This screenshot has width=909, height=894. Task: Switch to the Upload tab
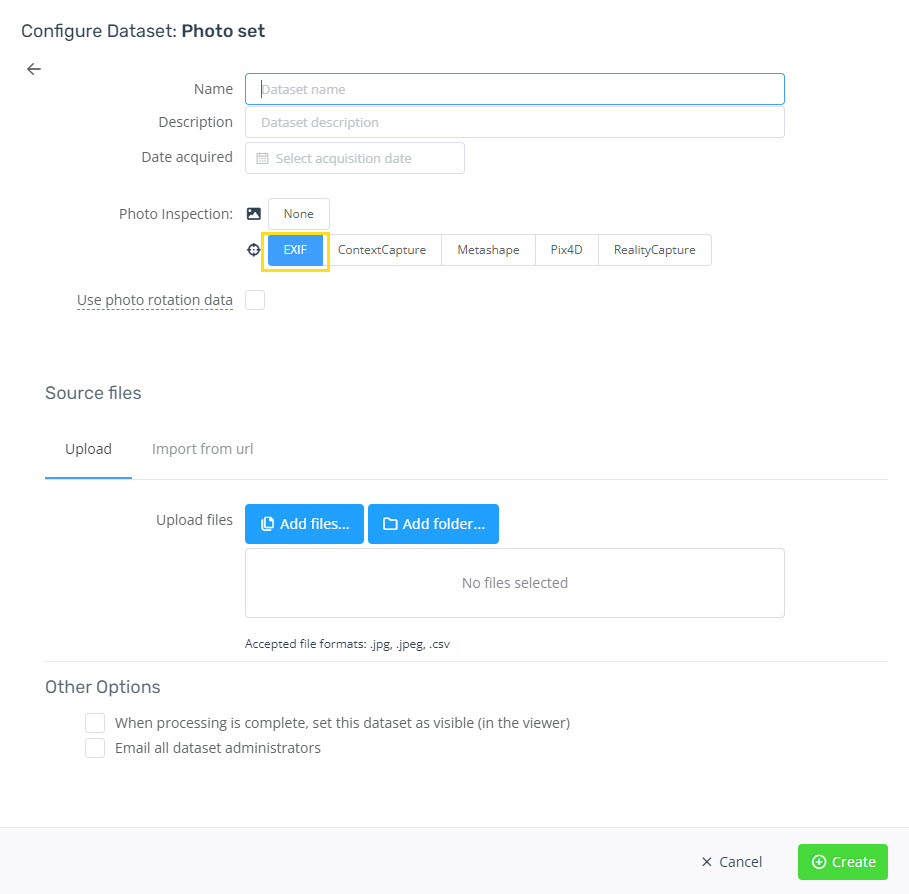88,449
